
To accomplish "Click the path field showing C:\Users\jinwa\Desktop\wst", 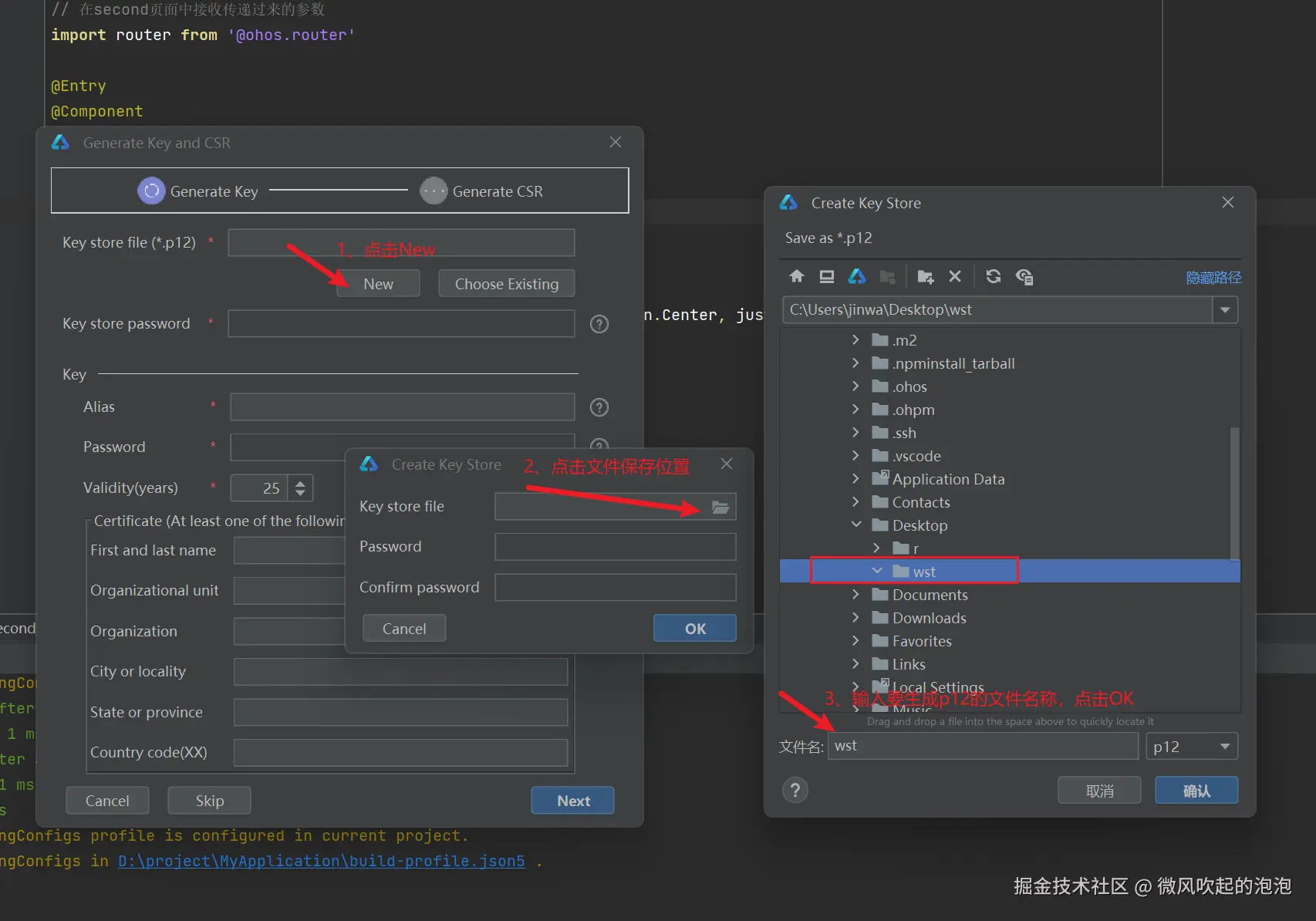I will tap(997, 310).
